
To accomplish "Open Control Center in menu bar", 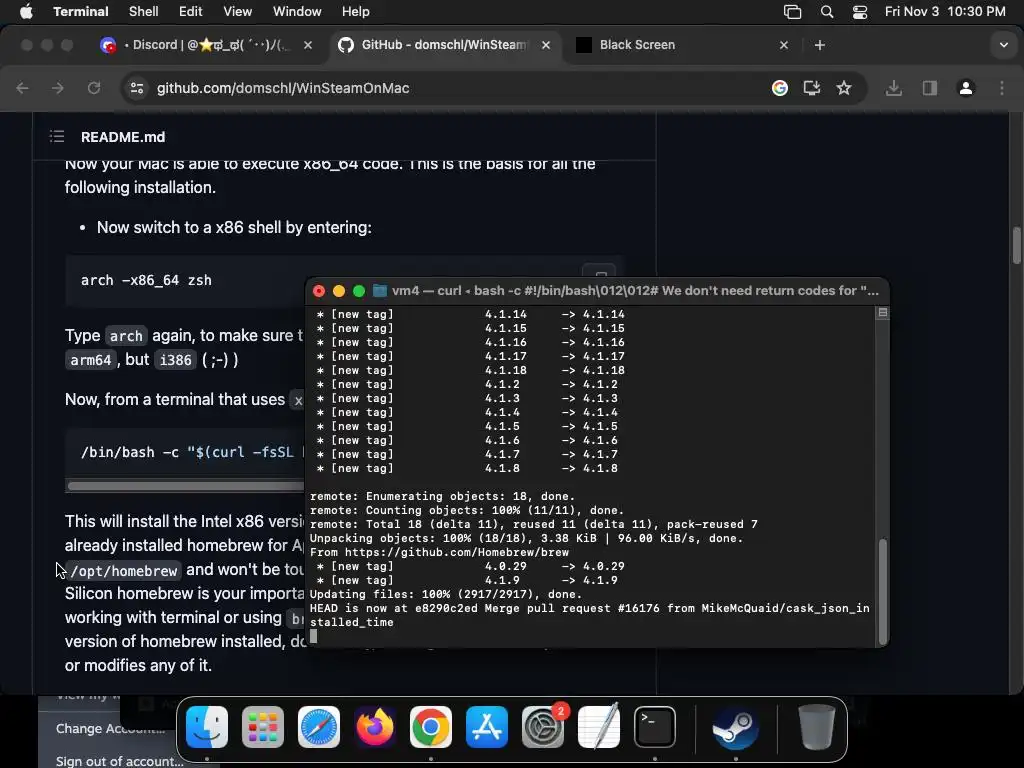I will click(x=860, y=12).
